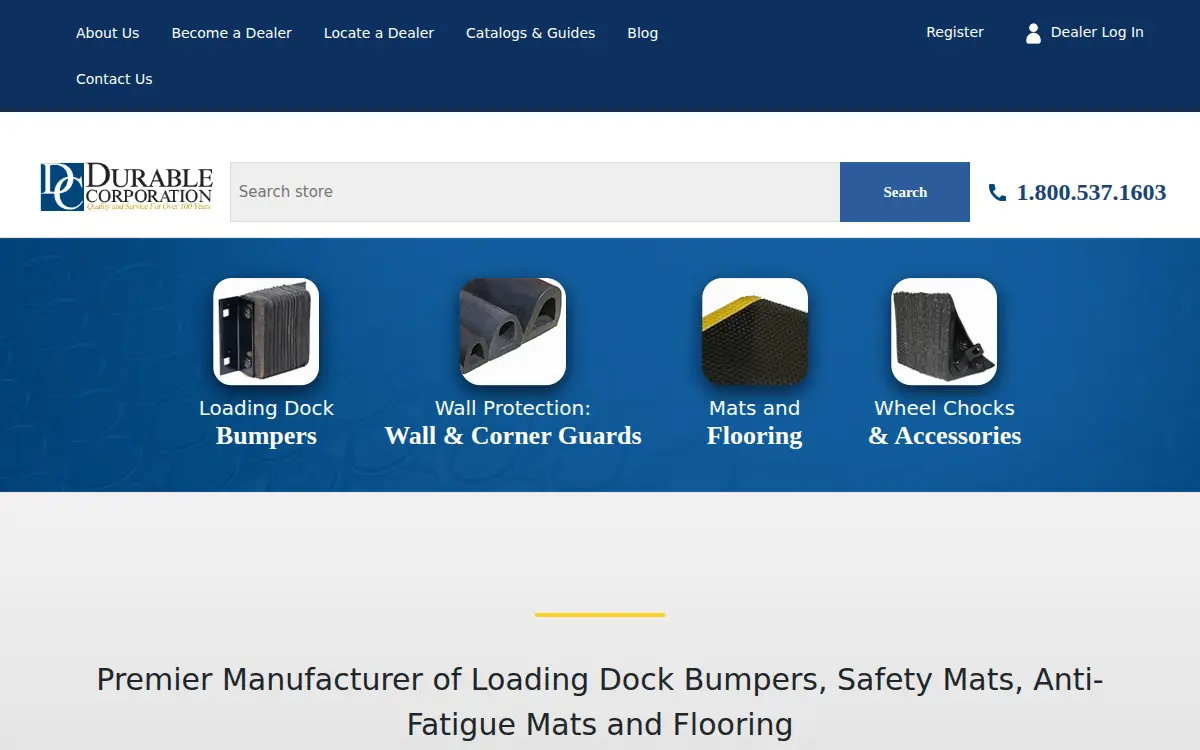
Task: Focus the Search store input field
Action: coord(535,192)
